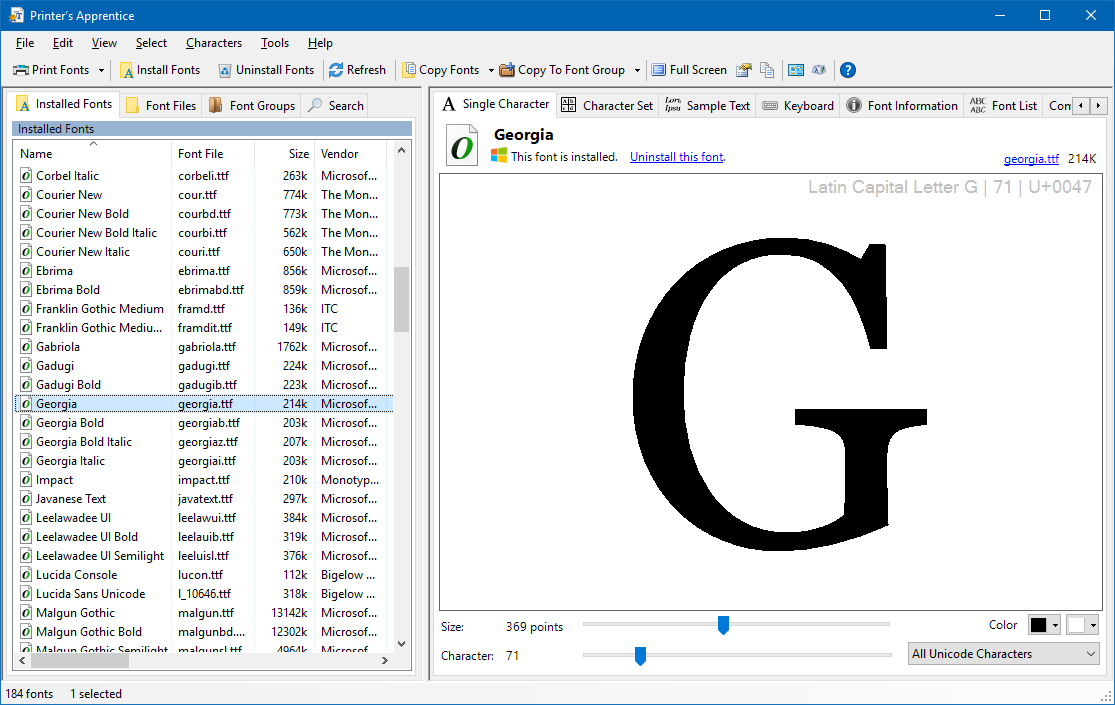Click the font icon beside Impact
This screenshot has height=705, width=1115.
(26, 479)
